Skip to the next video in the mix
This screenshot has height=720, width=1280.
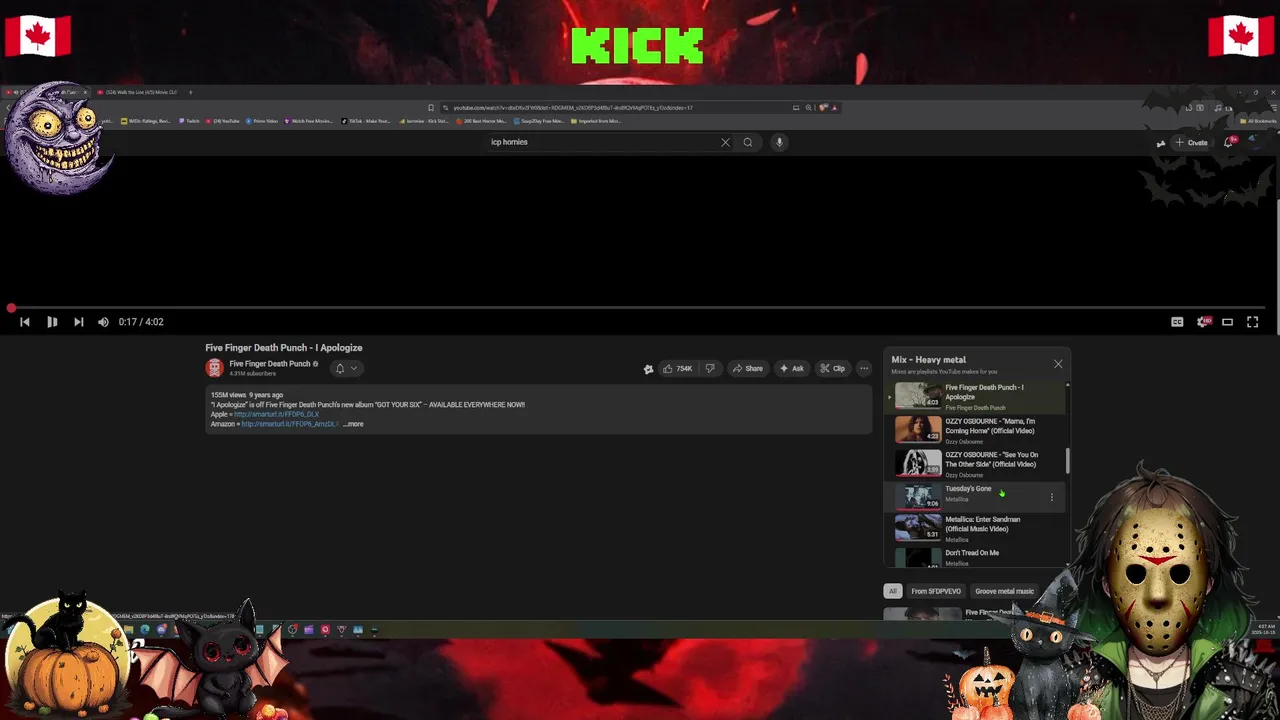click(x=78, y=322)
